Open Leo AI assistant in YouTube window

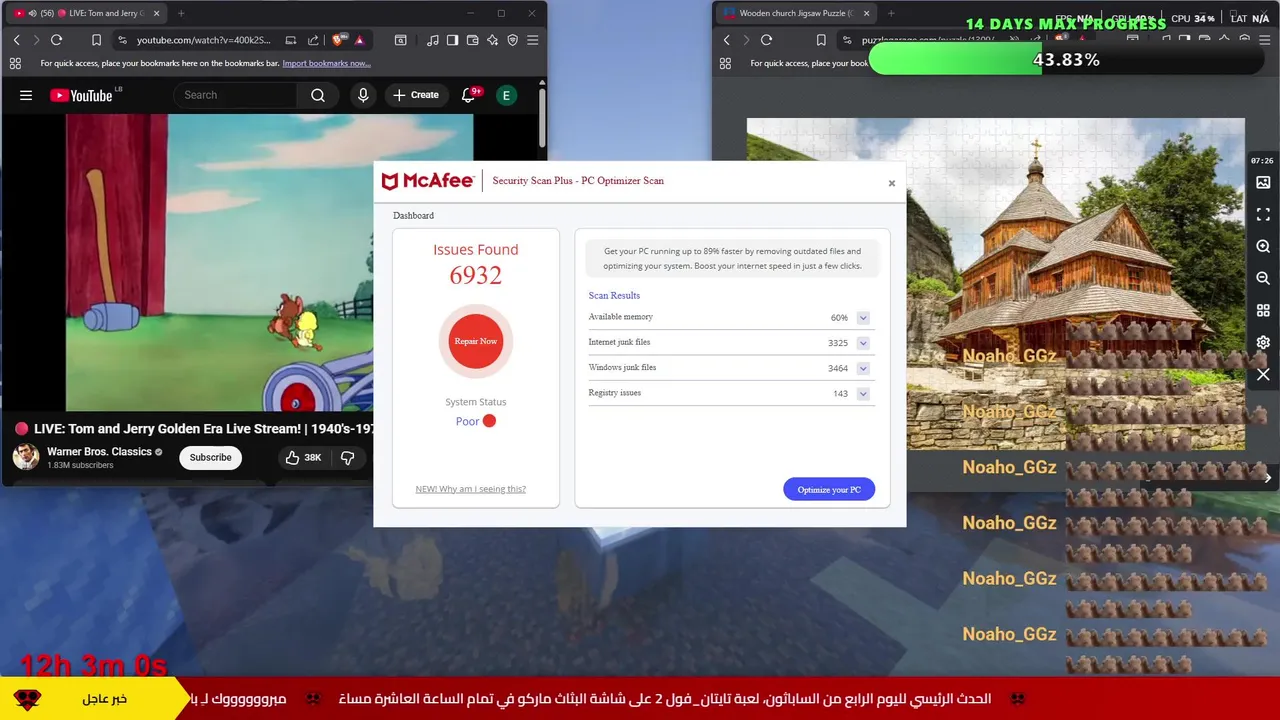click(x=492, y=40)
